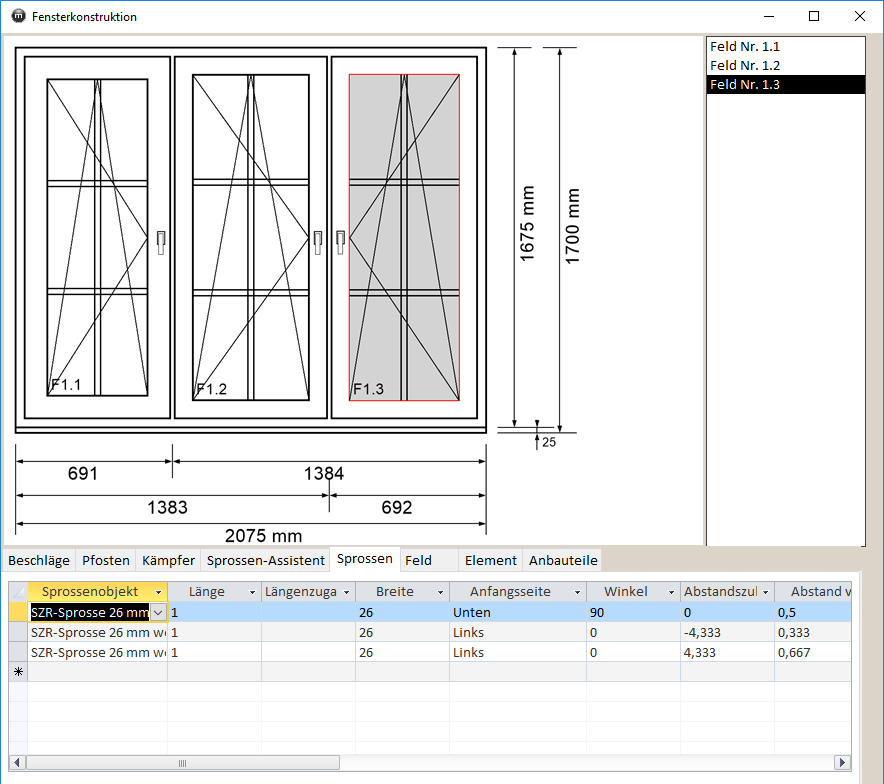Go to the Anbauteile tab
The width and height of the screenshot is (884, 784).
click(x=563, y=560)
